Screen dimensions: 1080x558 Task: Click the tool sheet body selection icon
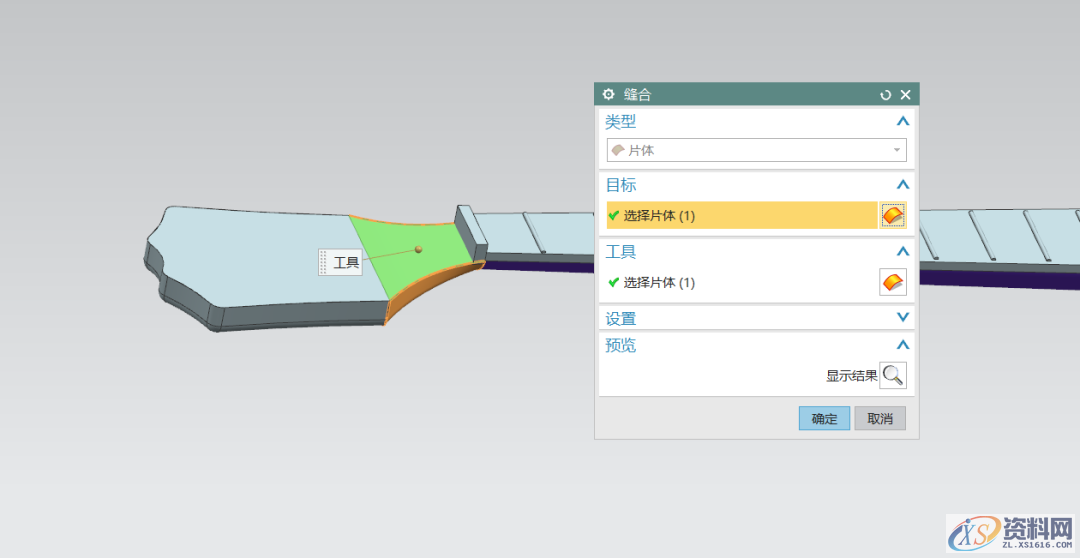tap(893, 282)
